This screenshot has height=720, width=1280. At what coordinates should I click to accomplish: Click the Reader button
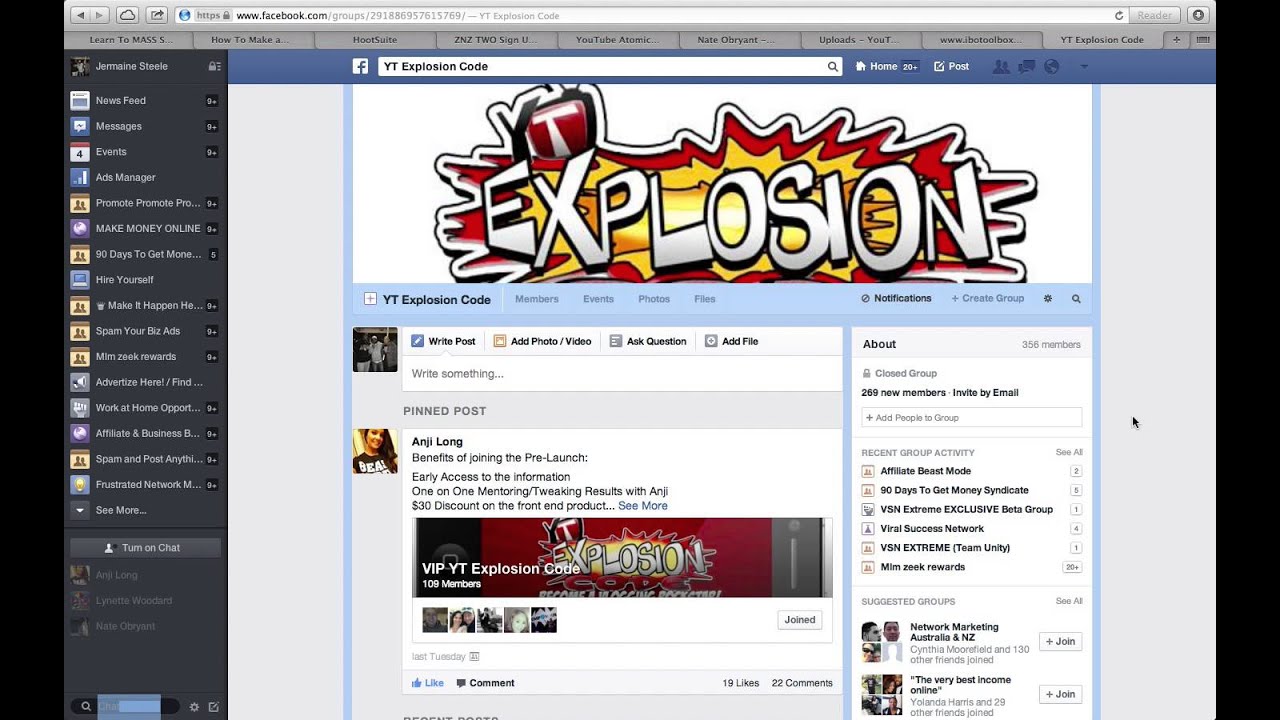[x=1154, y=15]
